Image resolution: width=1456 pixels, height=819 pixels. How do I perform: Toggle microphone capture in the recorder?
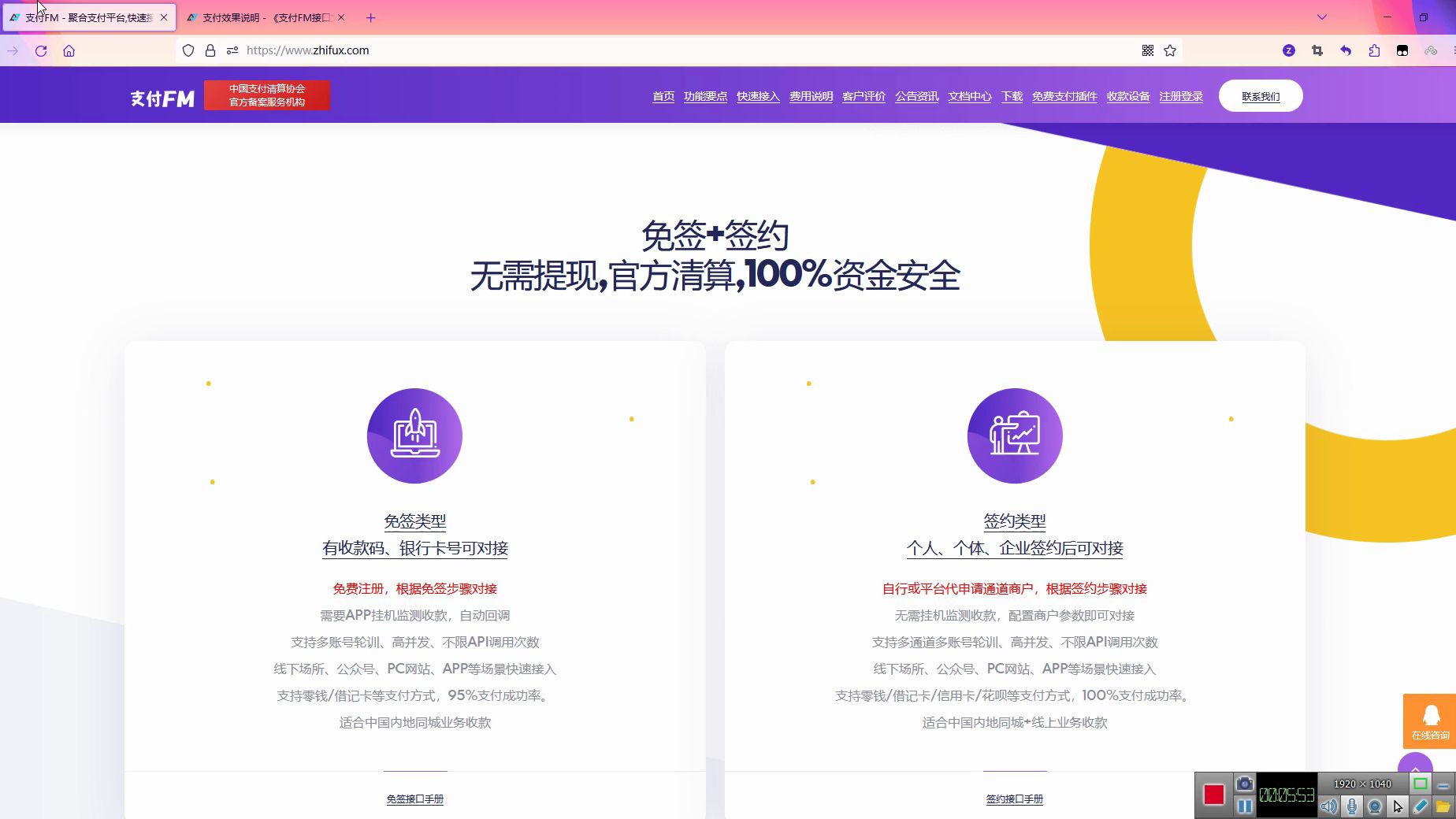point(1352,806)
